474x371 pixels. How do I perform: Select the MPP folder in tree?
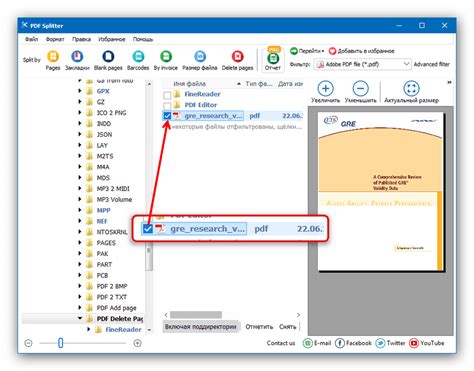click(x=103, y=210)
